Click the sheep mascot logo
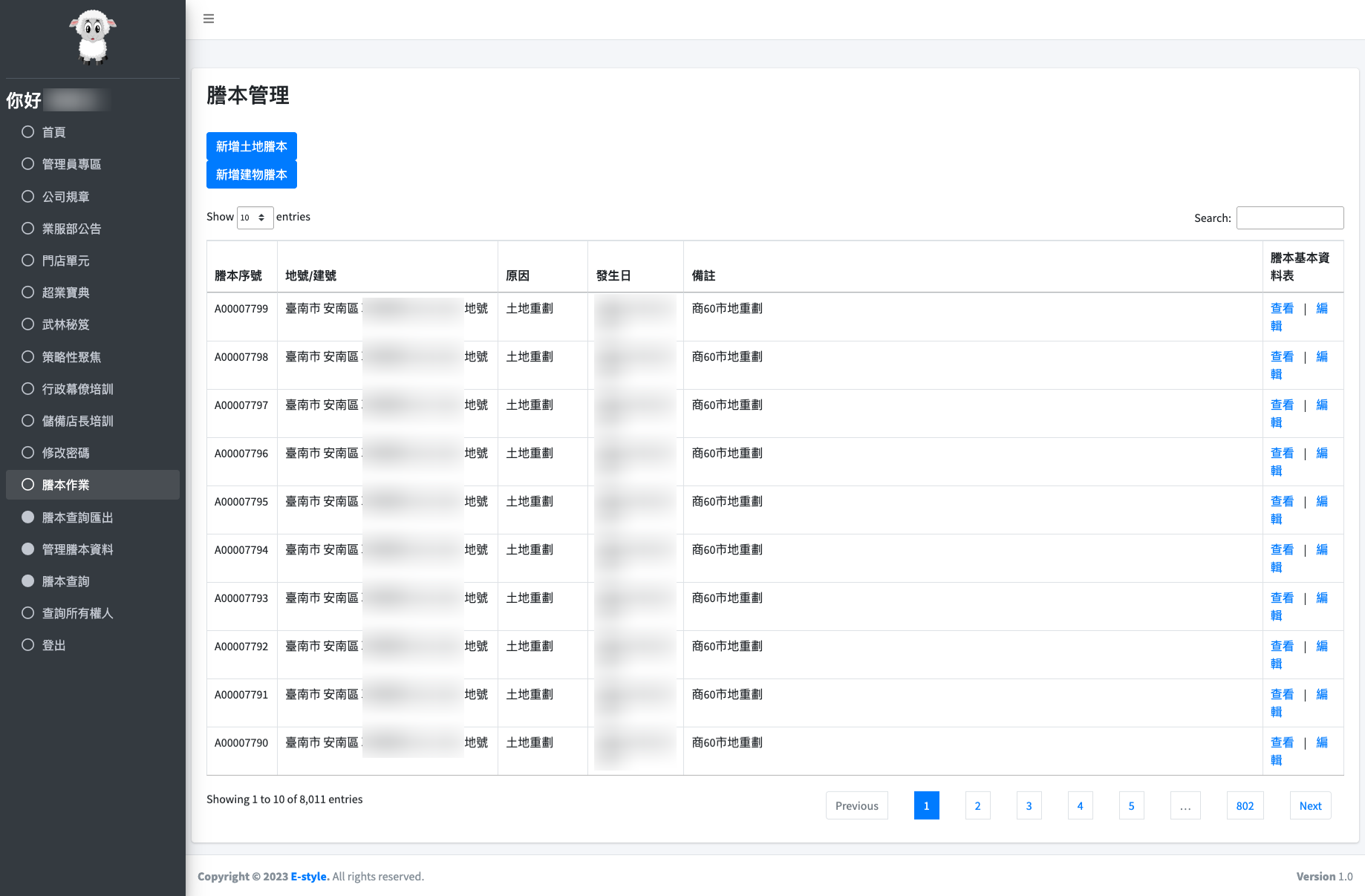The height and width of the screenshot is (896, 1365). [x=93, y=37]
